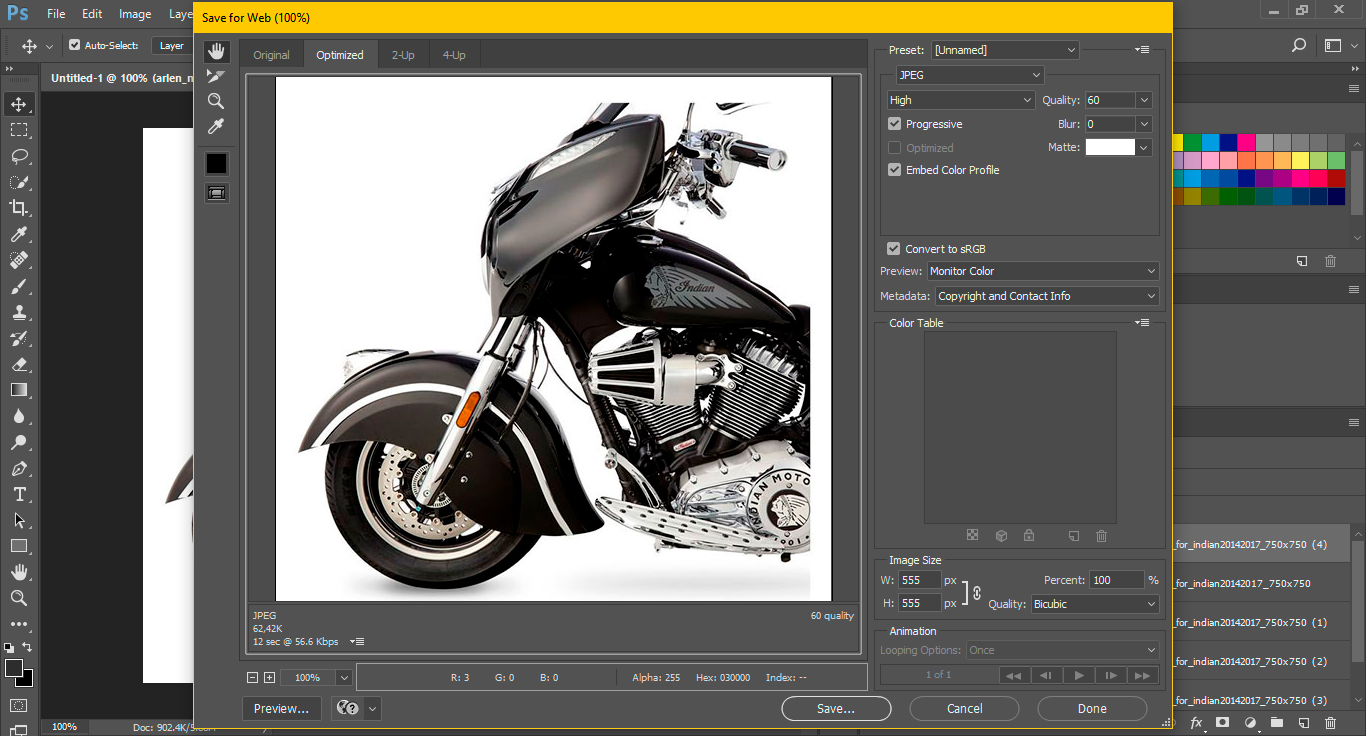
Task: Select the Rectangular Marquee tool
Action: [19, 130]
